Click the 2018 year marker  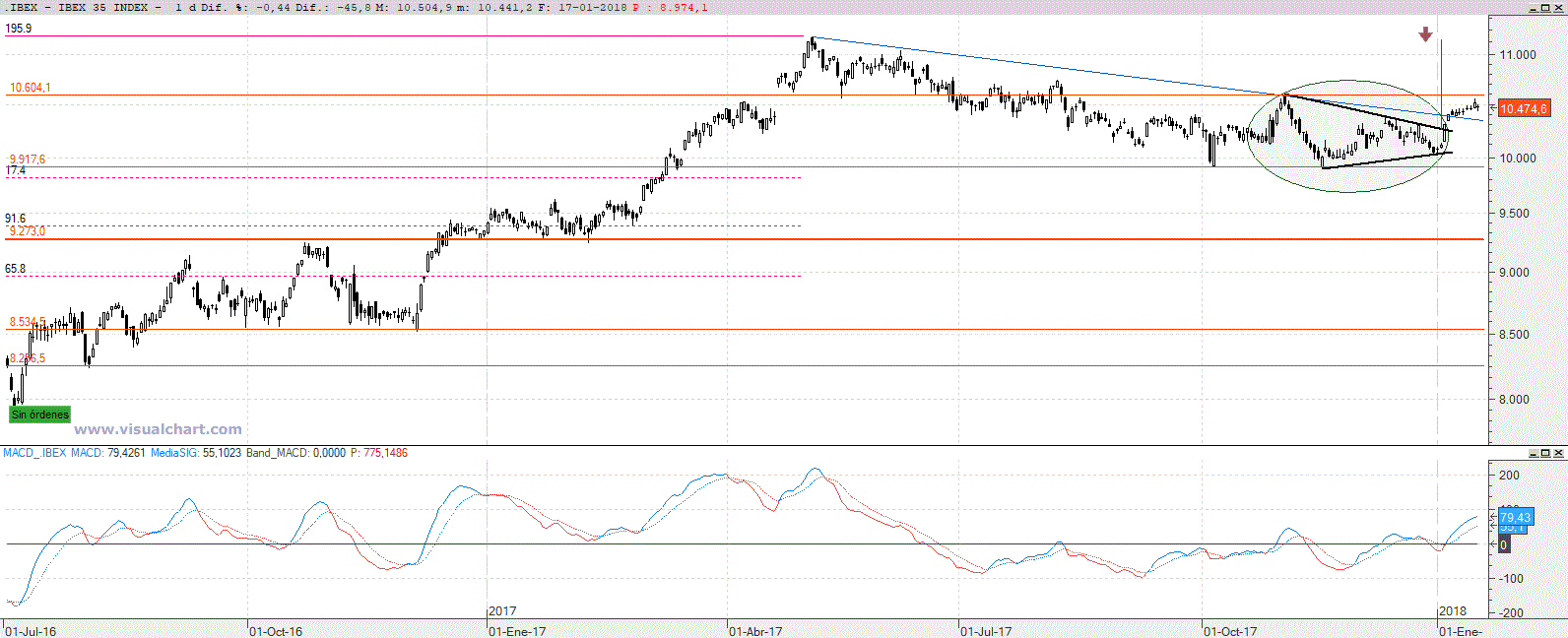pyautogui.click(x=1453, y=611)
